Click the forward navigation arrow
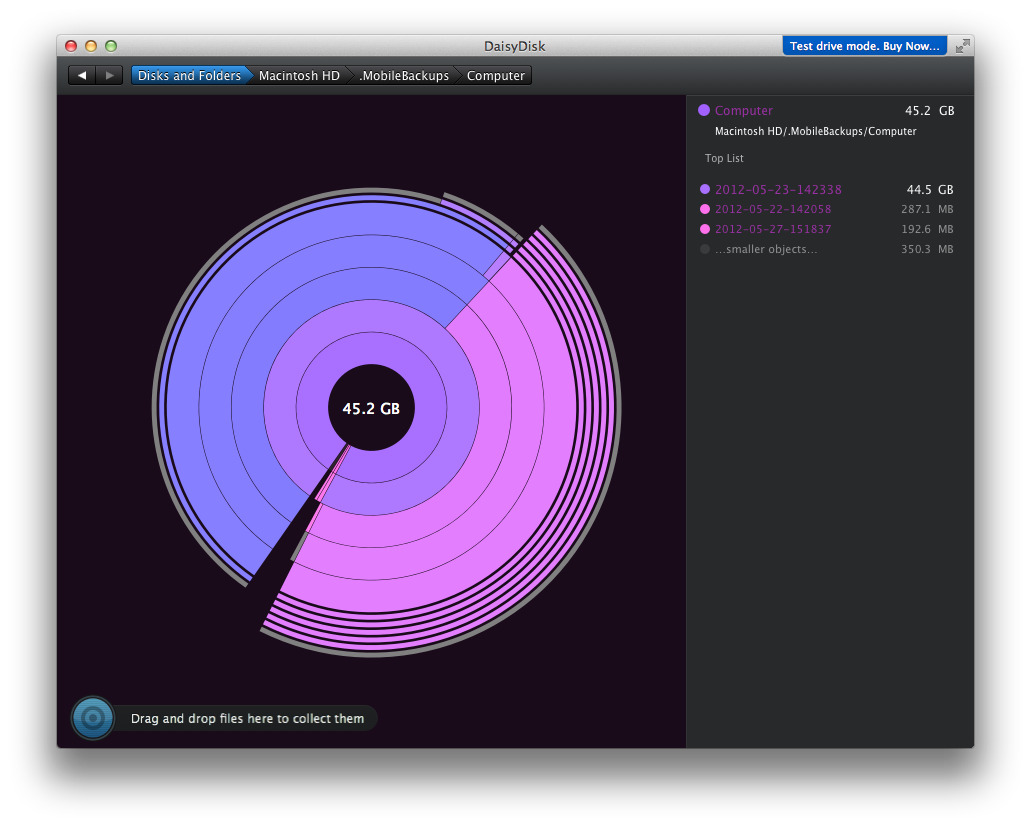 [110, 76]
